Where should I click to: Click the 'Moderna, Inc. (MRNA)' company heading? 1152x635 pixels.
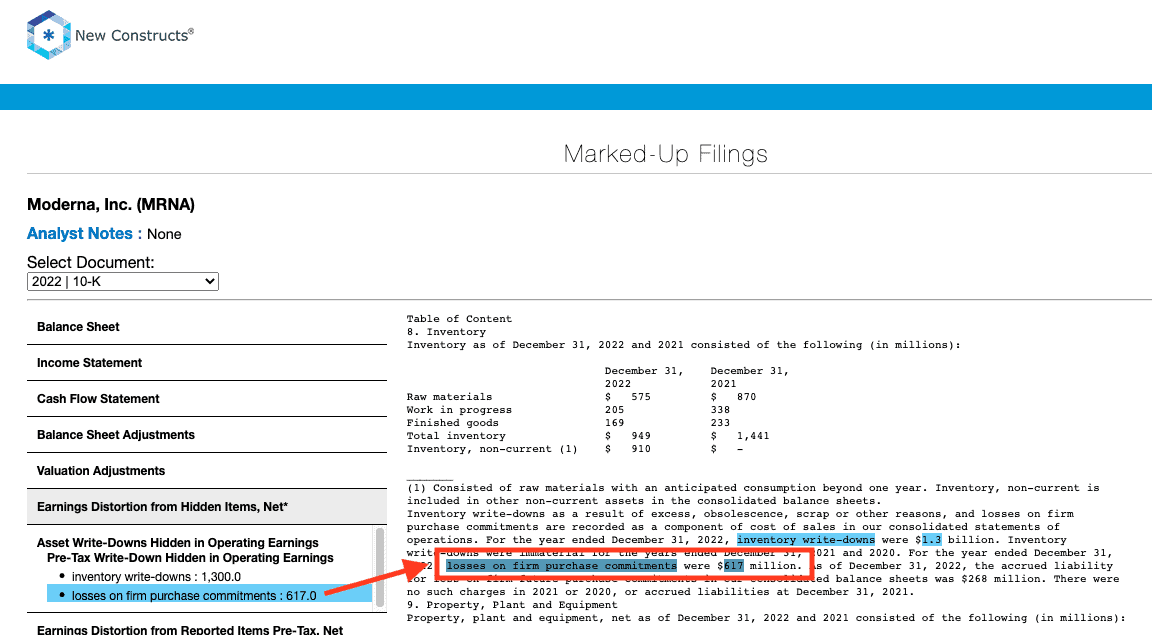coord(111,204)
